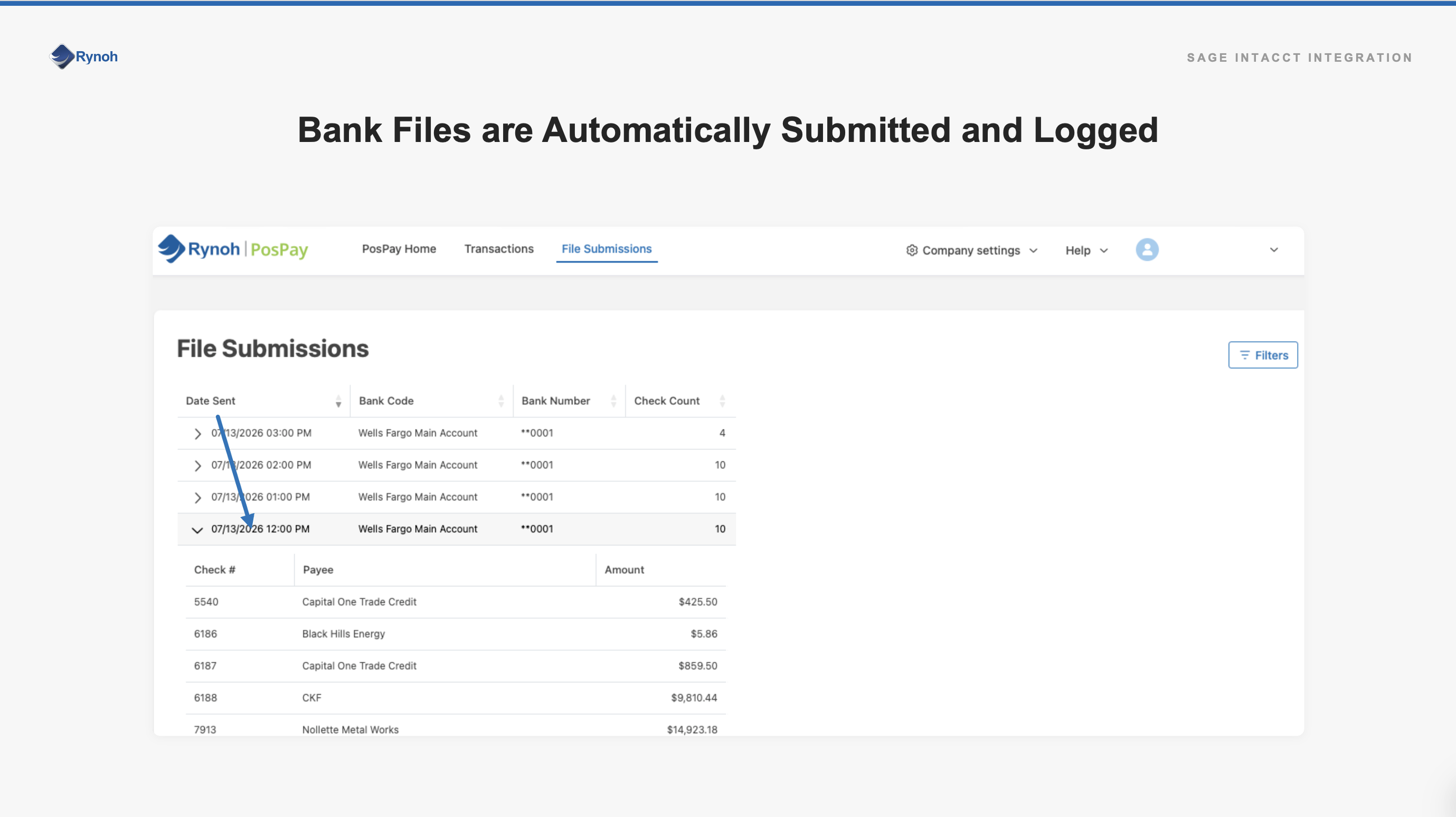This screenshot has height=817, width=1456.
Task: Open the Company settings dropdown chevron
Action: (x=1033, y=250)
